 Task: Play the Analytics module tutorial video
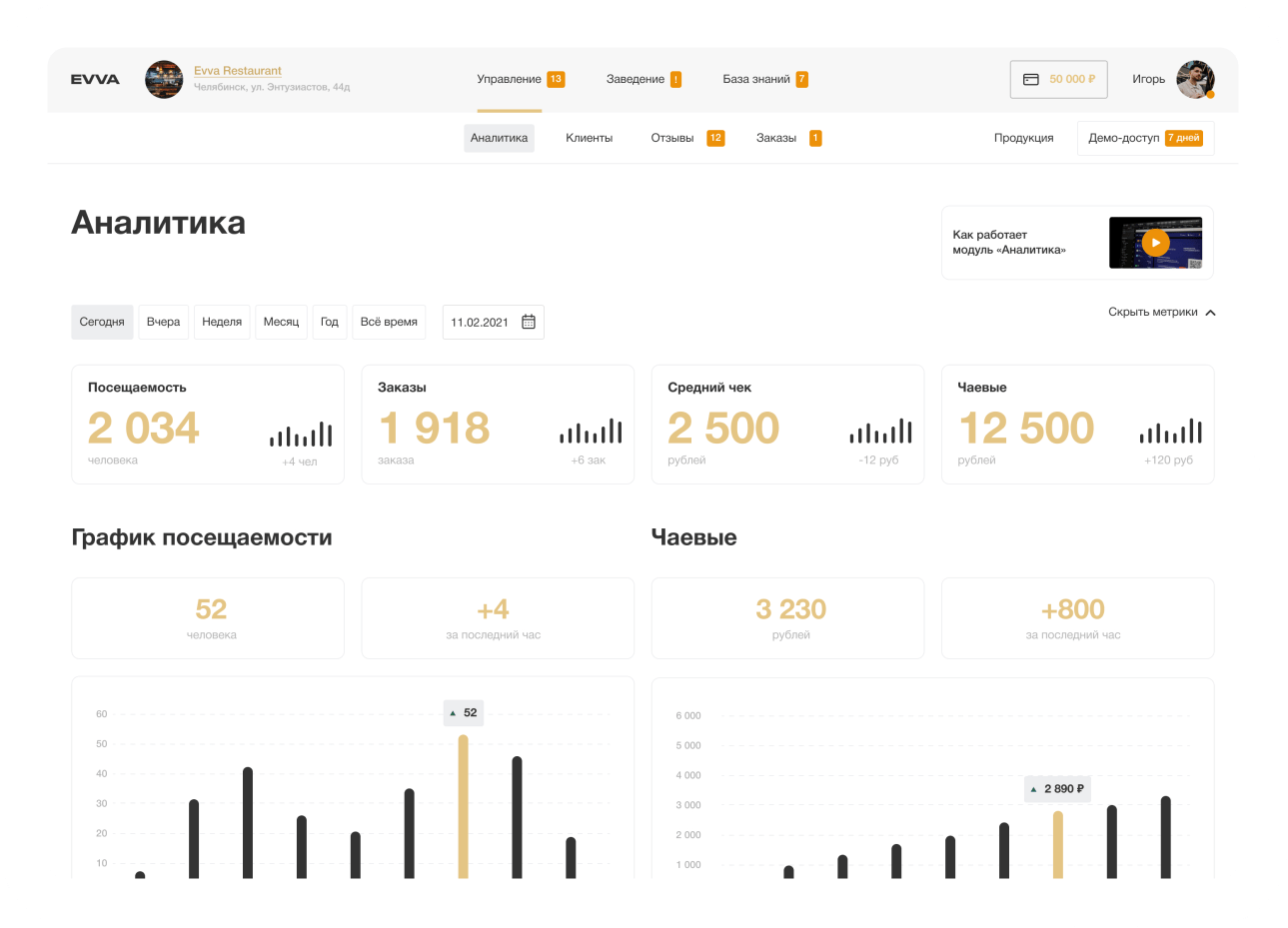point(1155,243)
